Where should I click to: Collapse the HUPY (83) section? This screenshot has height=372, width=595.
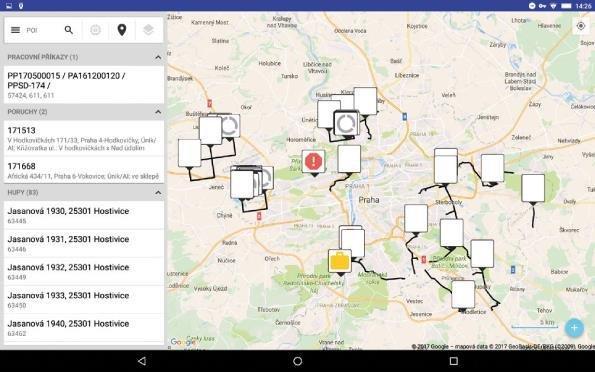point(158,193)
